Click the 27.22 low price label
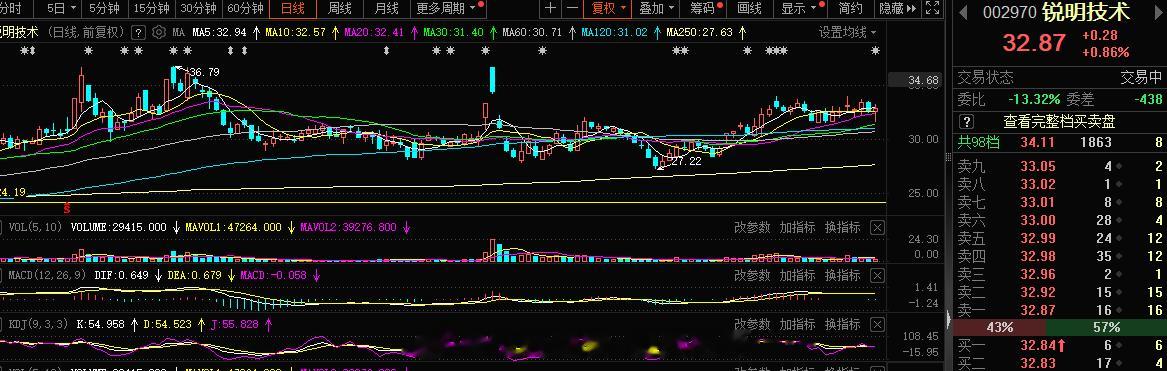Viewport: 1167px width, 371px height. click(686, 161)
